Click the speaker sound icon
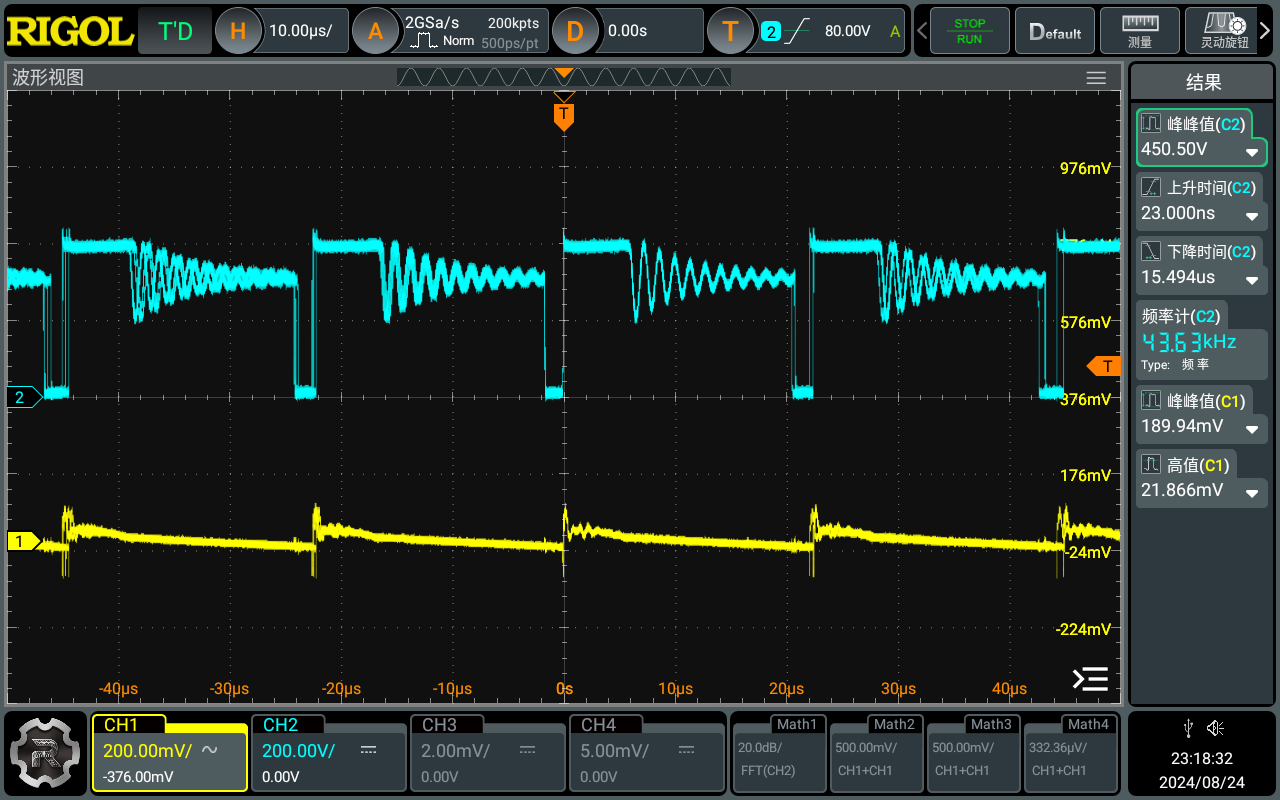Screen dimensions: 1280x800 point(1215,727)
